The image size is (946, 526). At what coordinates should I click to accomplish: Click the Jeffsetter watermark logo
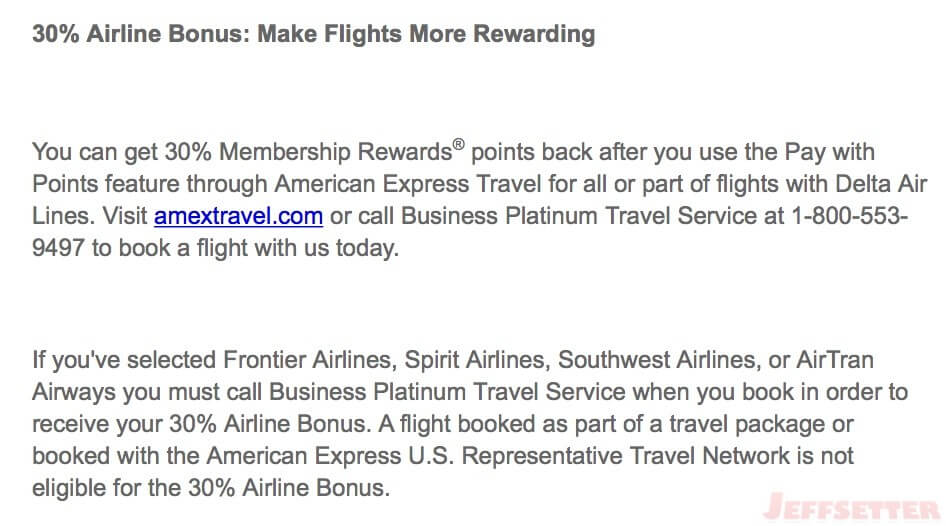[852, 507]
